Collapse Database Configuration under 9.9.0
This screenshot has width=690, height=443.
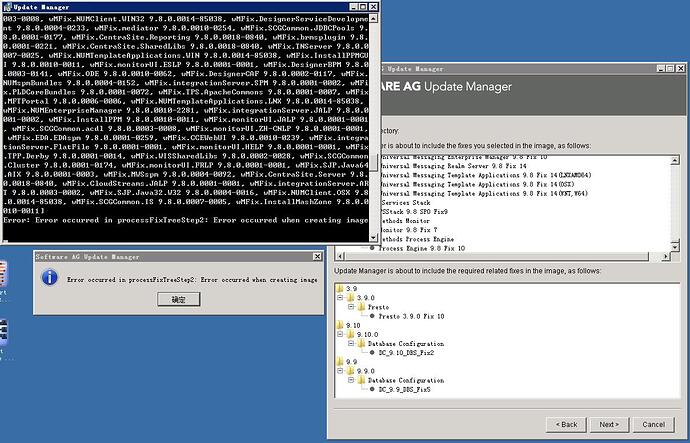pyautogui.click(x=351, y=380)
